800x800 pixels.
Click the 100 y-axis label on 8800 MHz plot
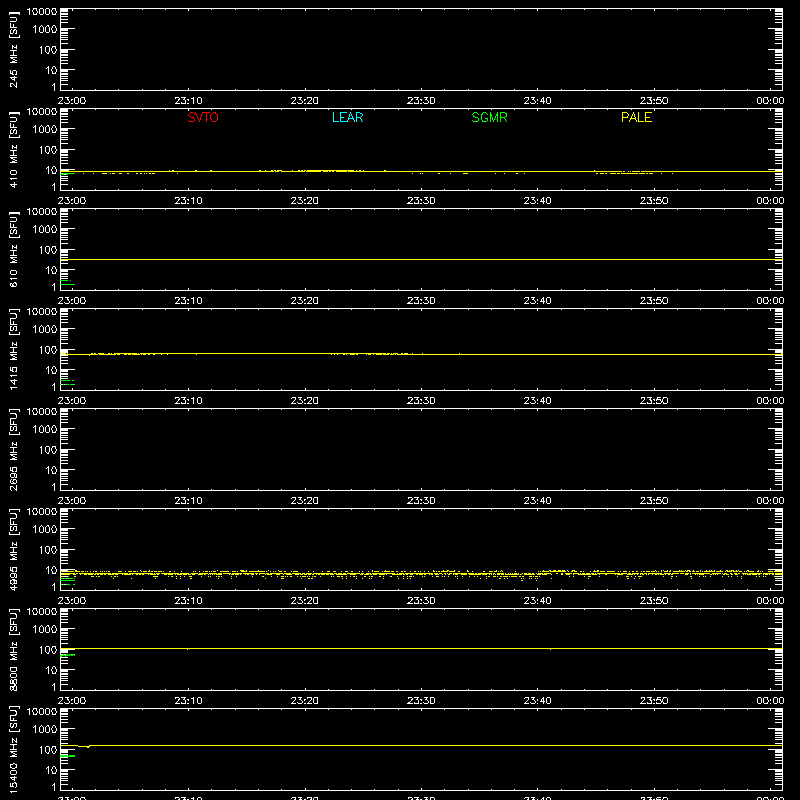pyautogui.click(x=48, y=650)
